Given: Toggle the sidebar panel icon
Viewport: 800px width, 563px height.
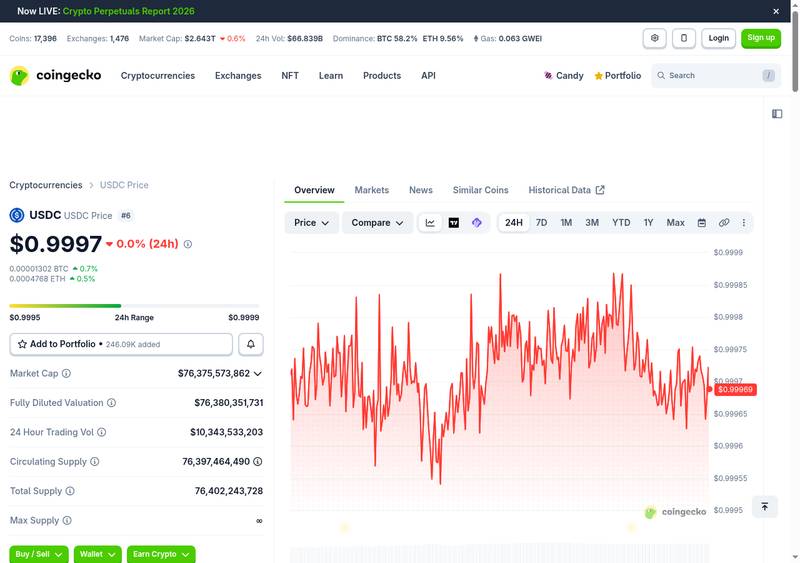Looking at the screenshot, I should [x=777, y=114].
